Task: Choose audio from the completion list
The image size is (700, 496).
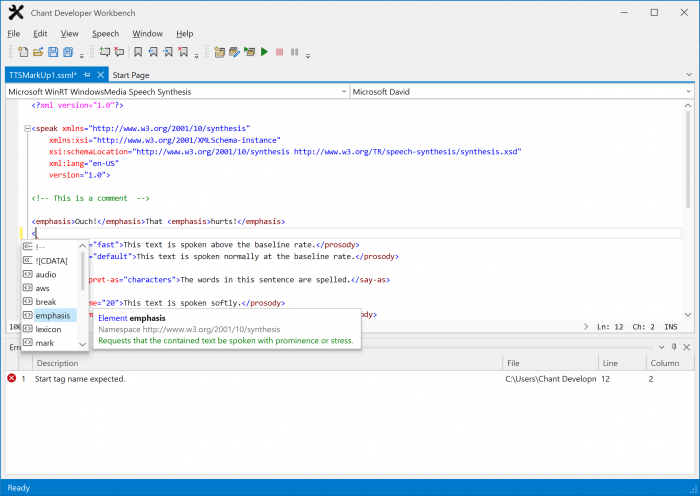Action: tap(49, 275)
